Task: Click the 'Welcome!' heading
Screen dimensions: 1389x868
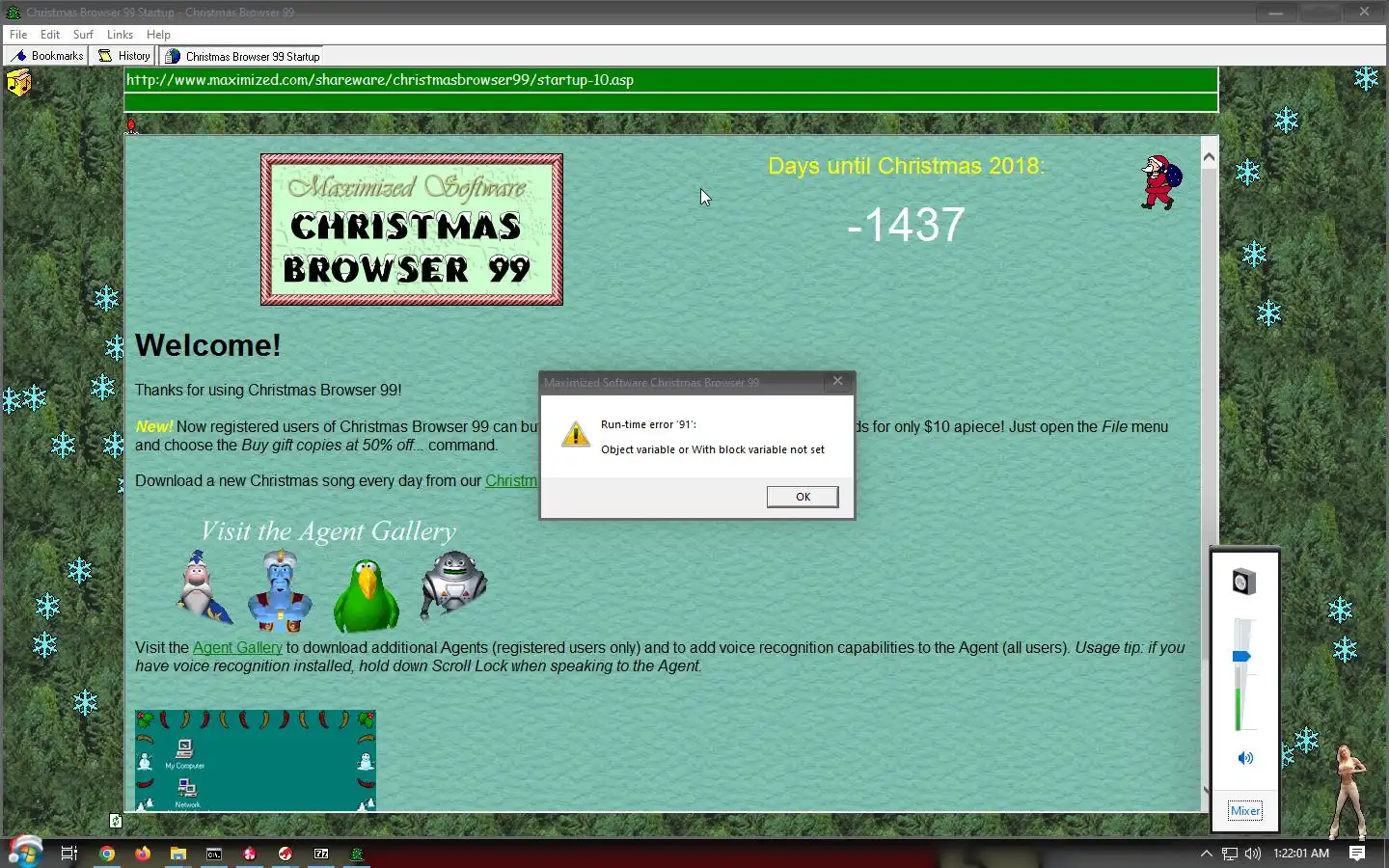Action: (208, 345)
